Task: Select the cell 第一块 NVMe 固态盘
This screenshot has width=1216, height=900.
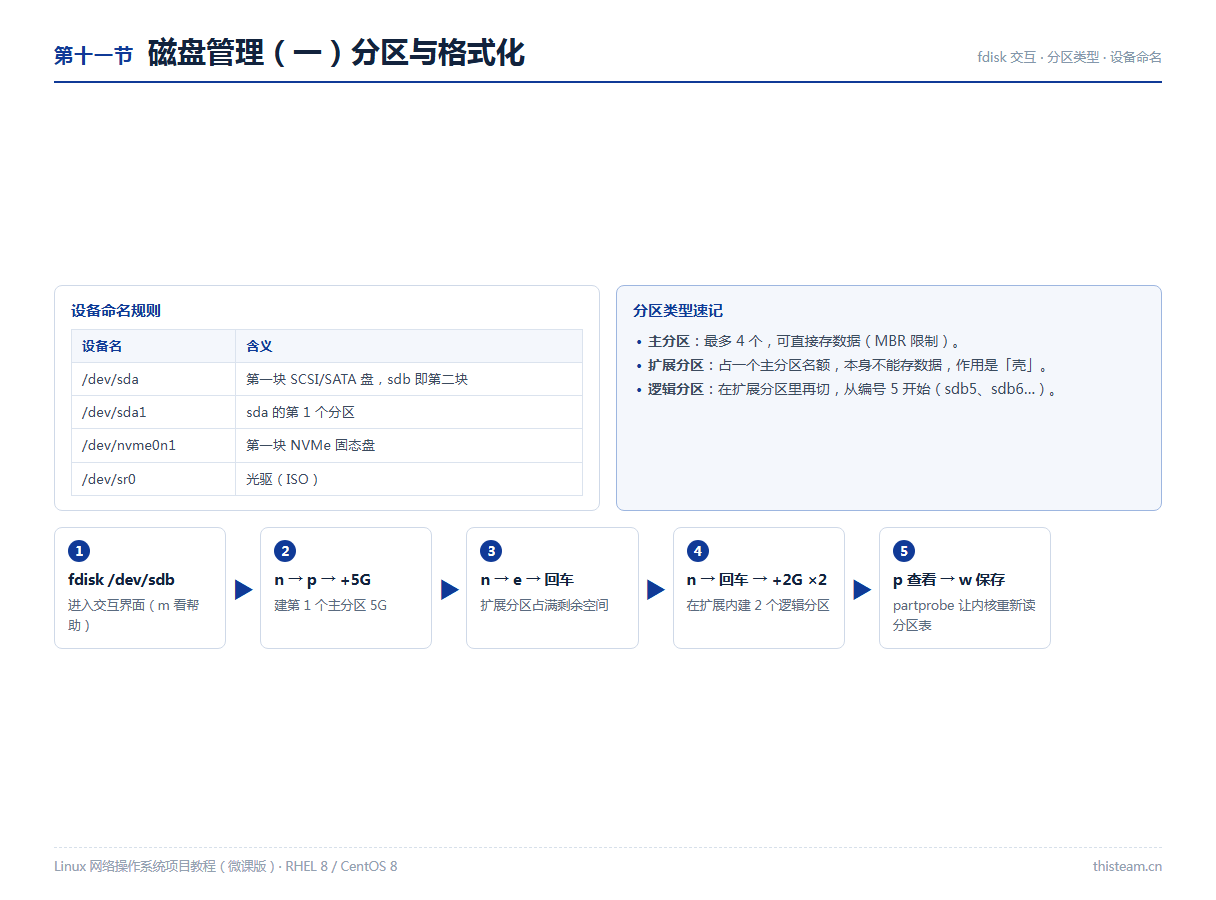Action: point(409,445)
